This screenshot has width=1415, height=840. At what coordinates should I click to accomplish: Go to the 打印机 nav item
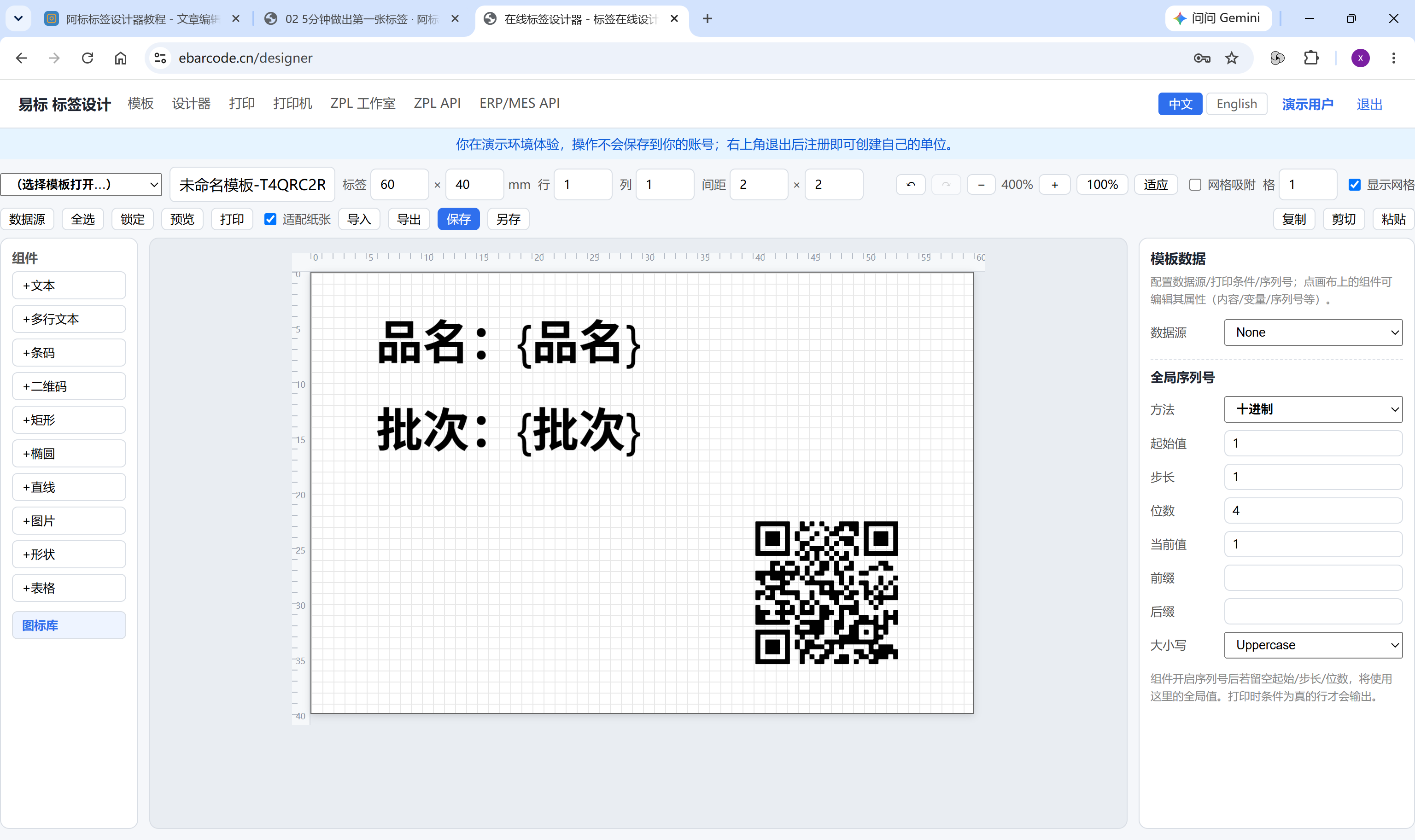tap(292, 104)
